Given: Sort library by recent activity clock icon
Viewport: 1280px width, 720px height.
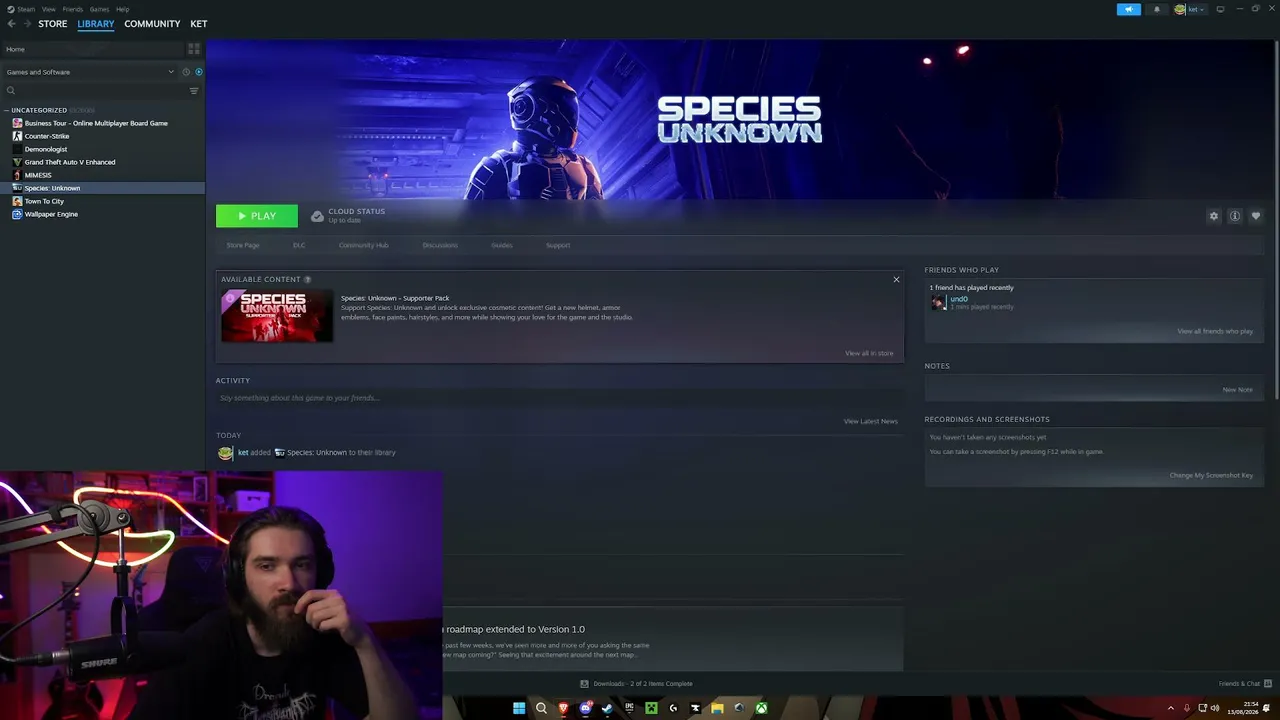Looking at the screenshot, I should point(186,72).
